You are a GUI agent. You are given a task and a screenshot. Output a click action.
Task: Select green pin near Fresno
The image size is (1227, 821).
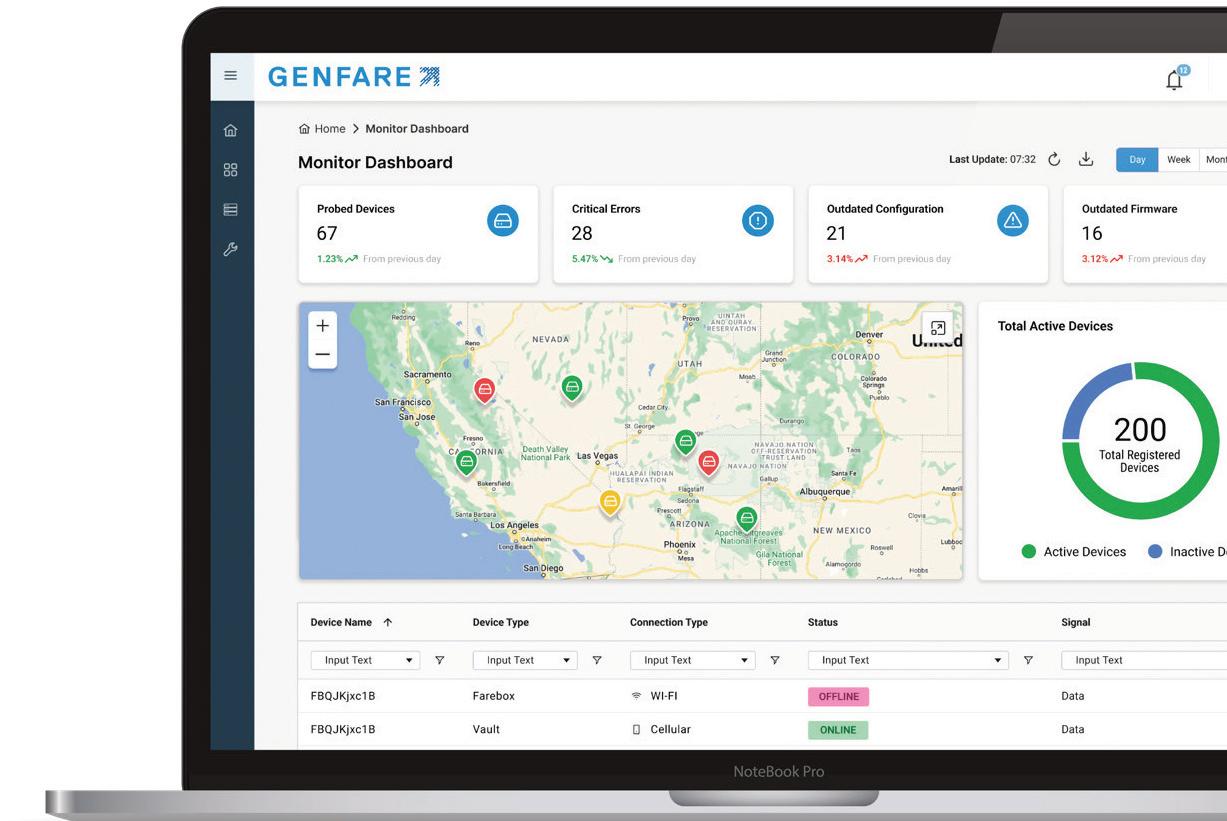466,463
